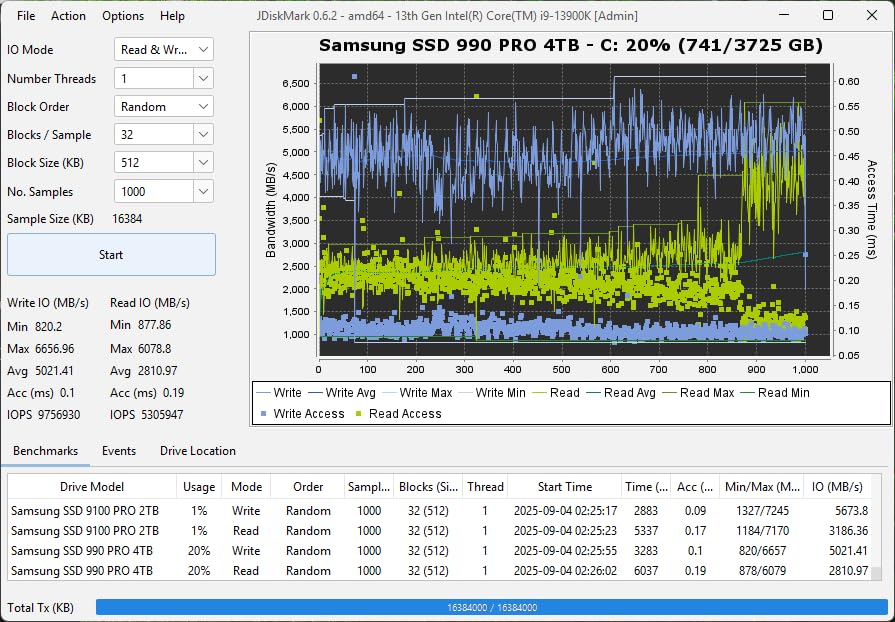Open the File menu
895x622 pixels.
click(x=26, y=16)
